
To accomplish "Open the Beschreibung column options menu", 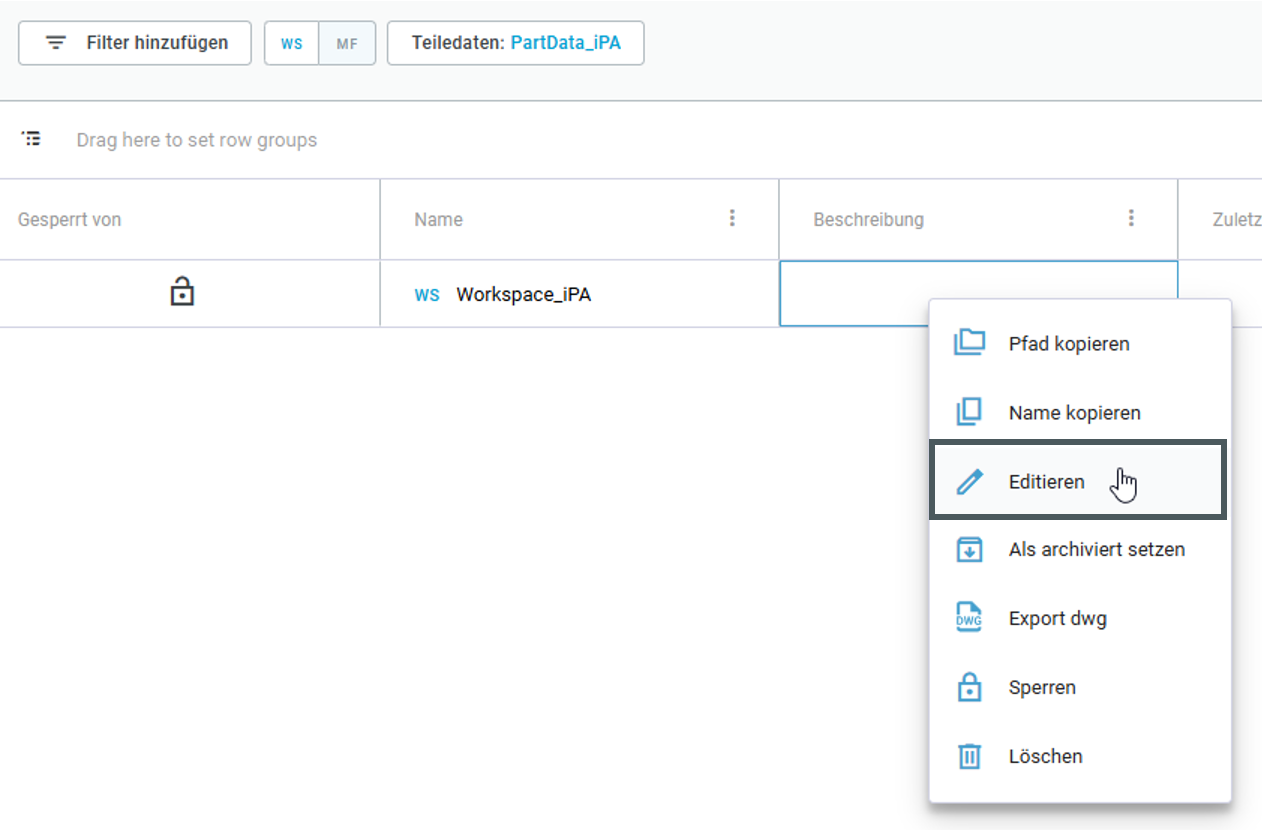I will [x=1131, y=218].
